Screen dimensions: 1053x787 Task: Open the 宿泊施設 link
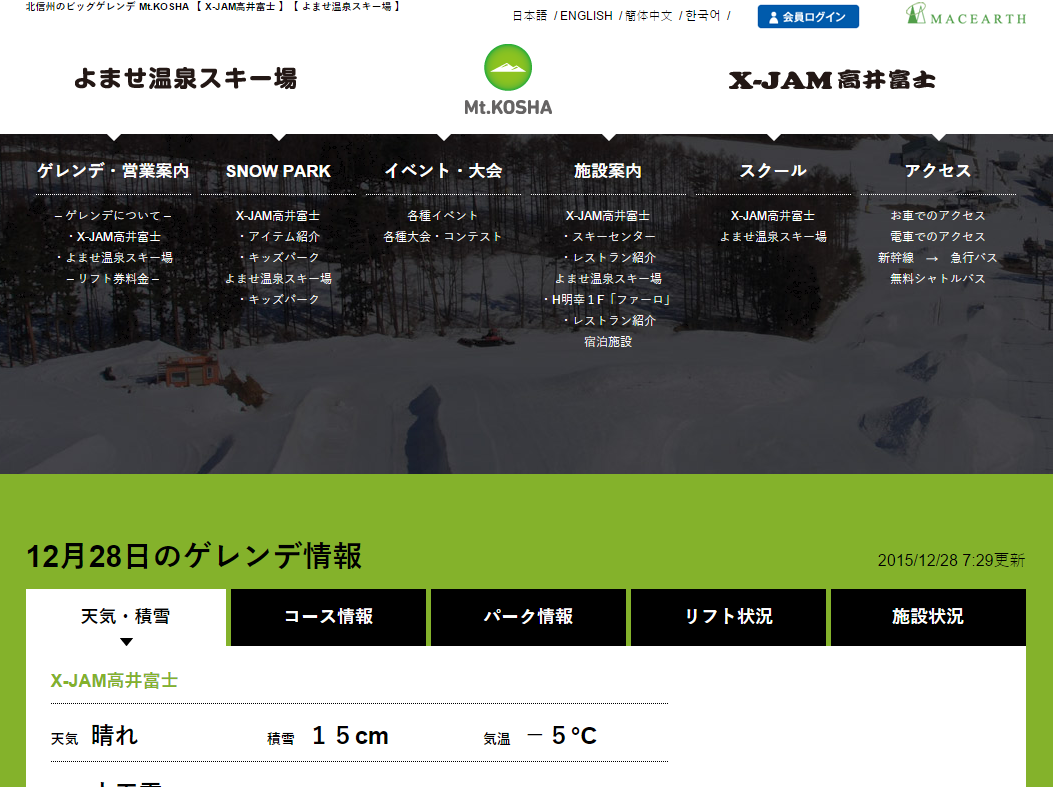click(x=608, y=341)
